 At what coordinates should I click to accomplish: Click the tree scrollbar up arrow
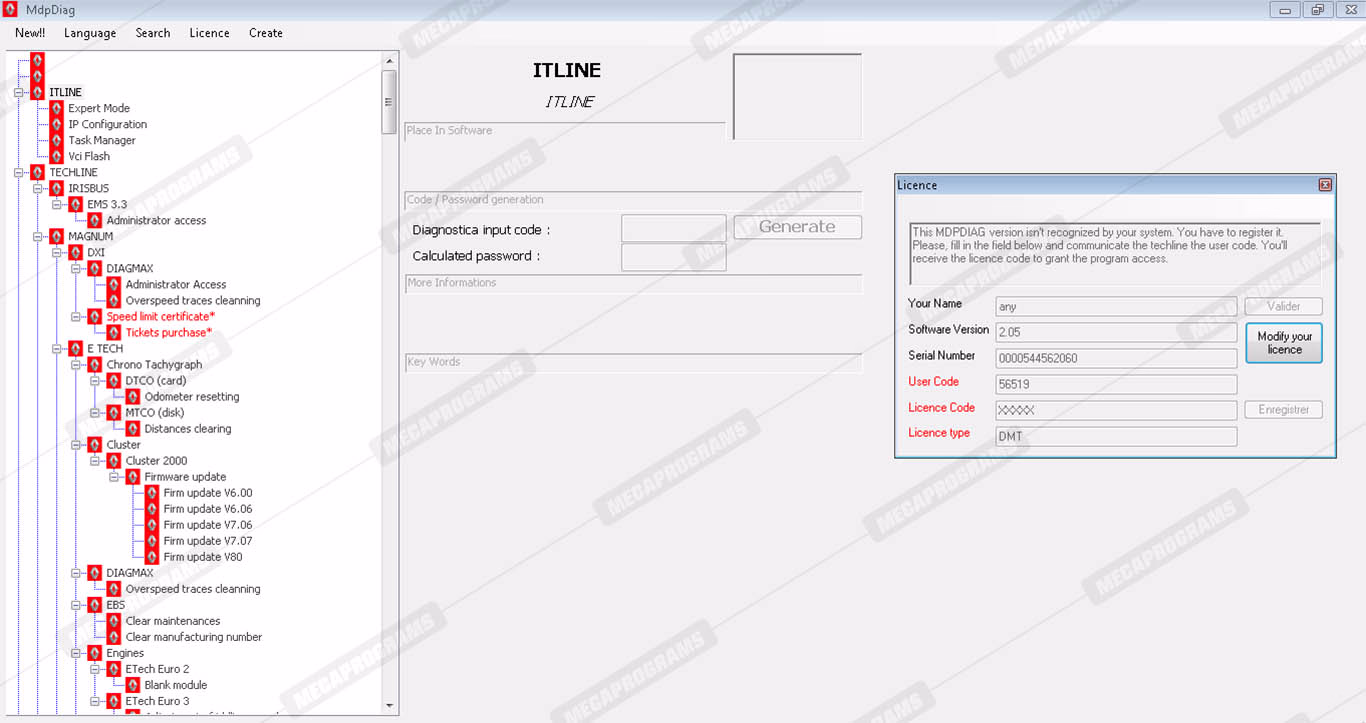click(390, 60)
